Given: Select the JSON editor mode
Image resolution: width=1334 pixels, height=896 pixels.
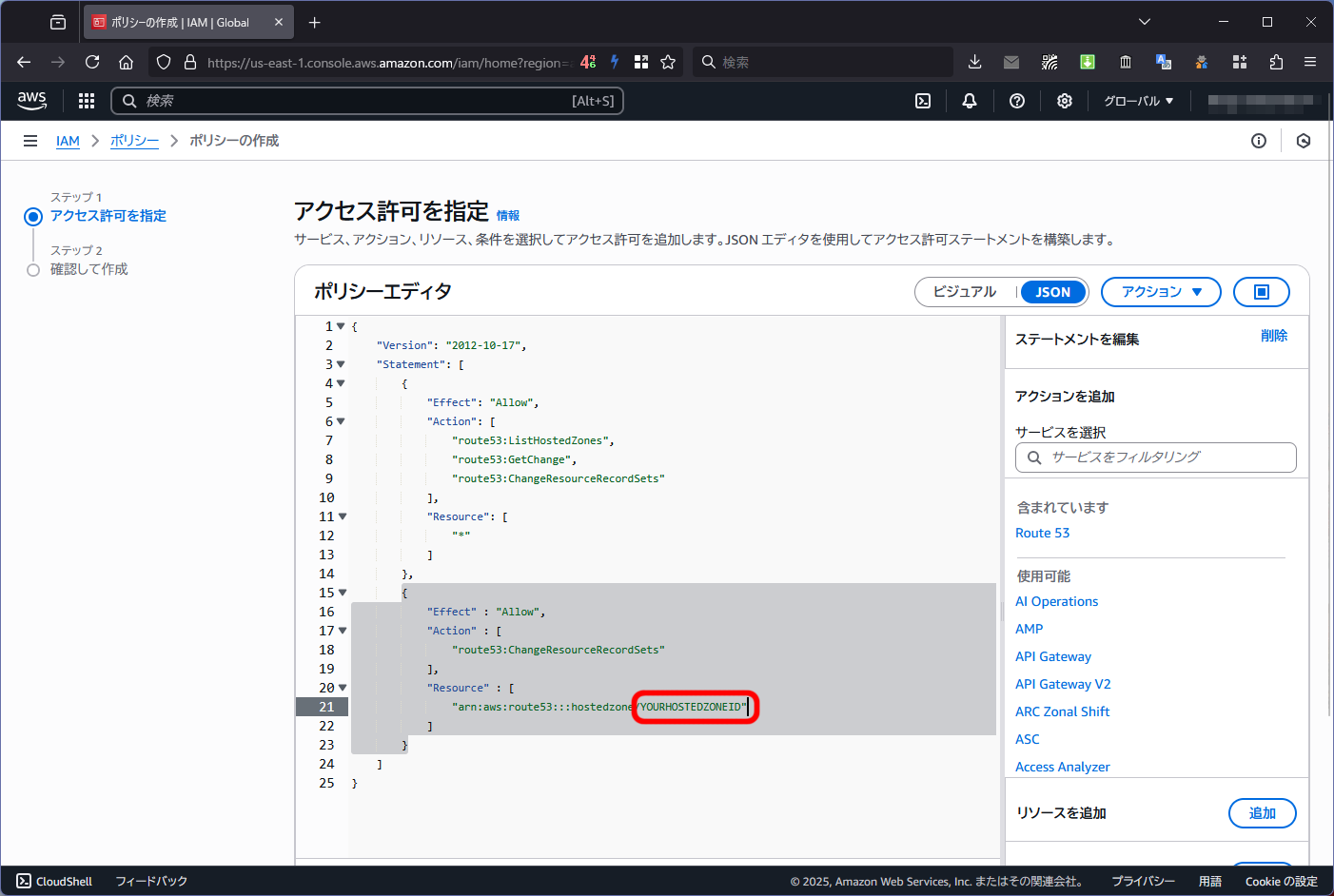Looking at the screenshot, I should [x=1053, y=292].
